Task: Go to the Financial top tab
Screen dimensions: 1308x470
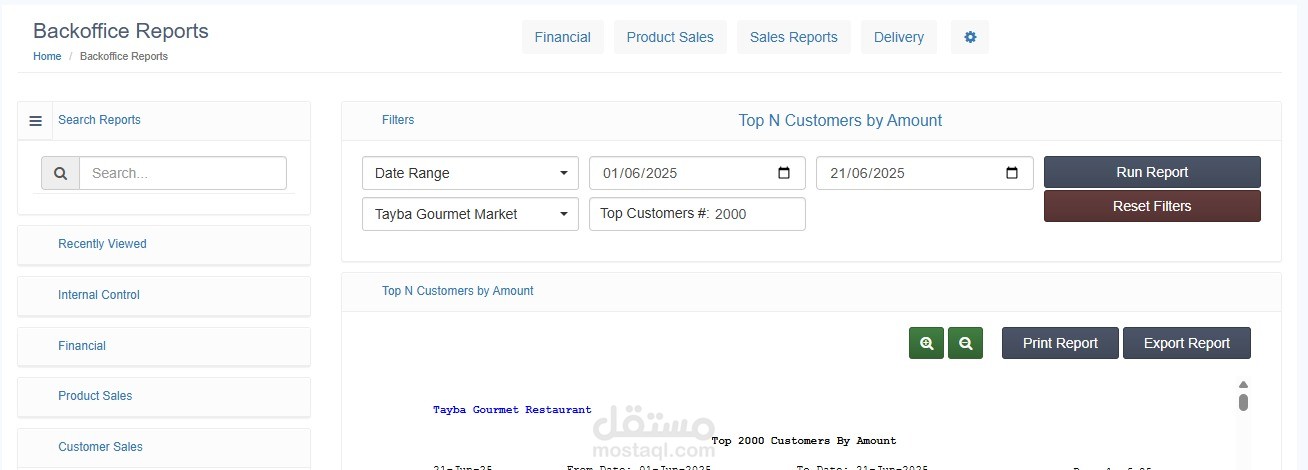Action: 563,37
